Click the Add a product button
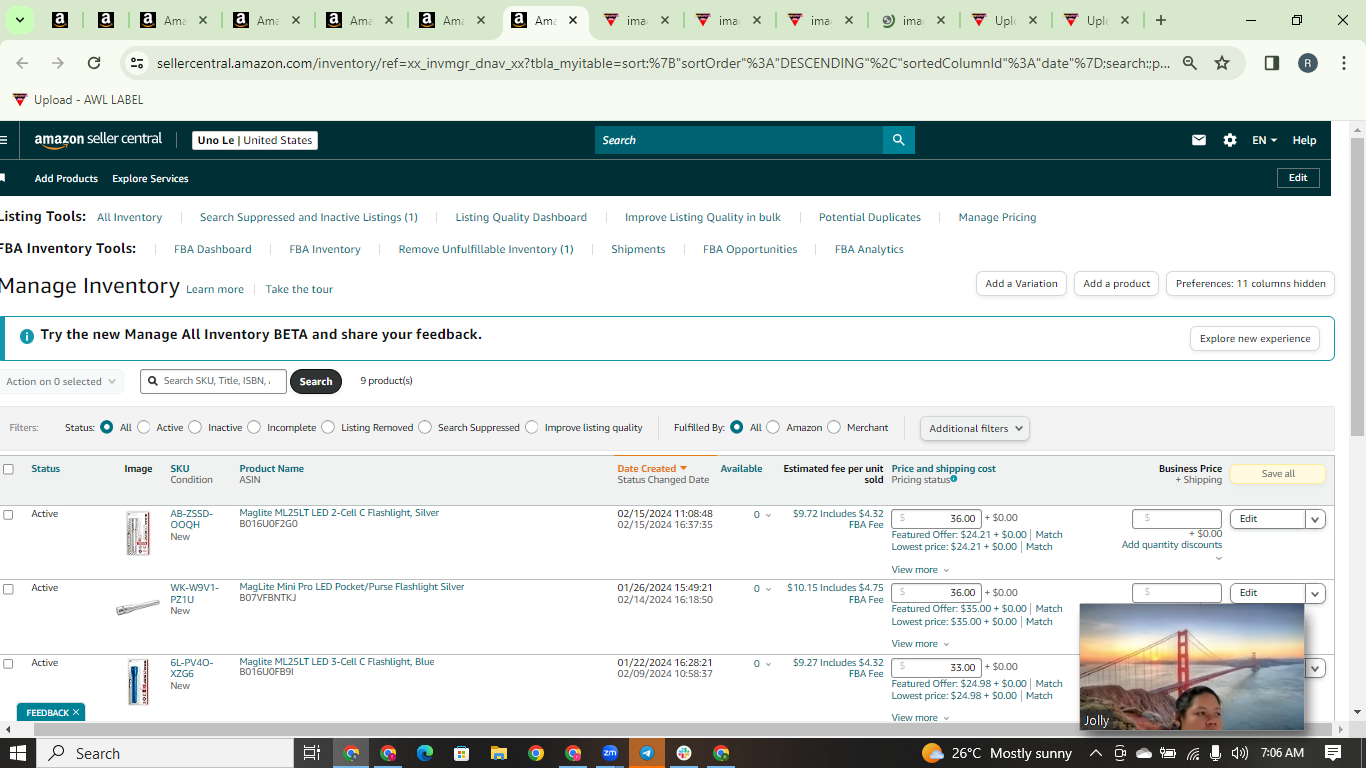 pos(1117,284)
